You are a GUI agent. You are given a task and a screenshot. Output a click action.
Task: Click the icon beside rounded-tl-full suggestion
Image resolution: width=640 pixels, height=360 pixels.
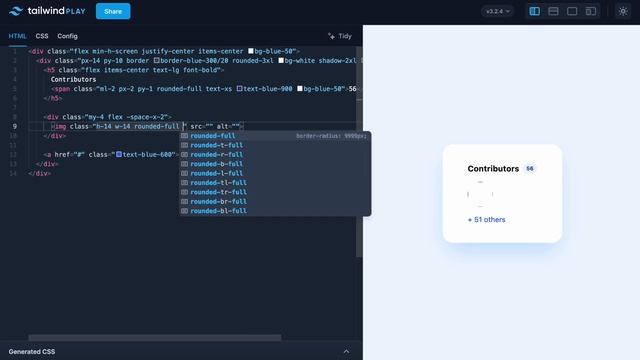pos(184,183)
